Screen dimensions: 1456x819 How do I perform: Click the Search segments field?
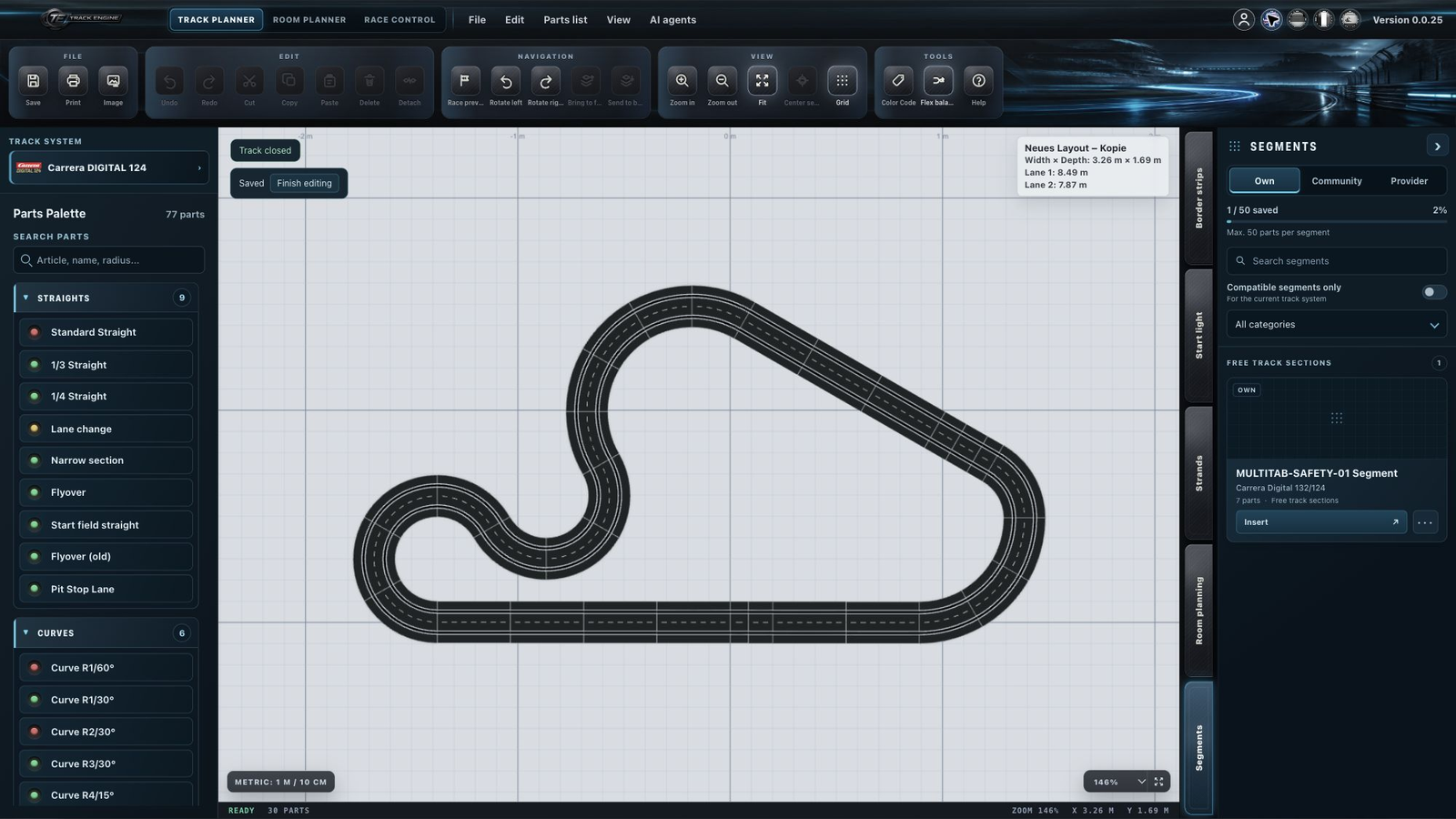click(1336, 261)
